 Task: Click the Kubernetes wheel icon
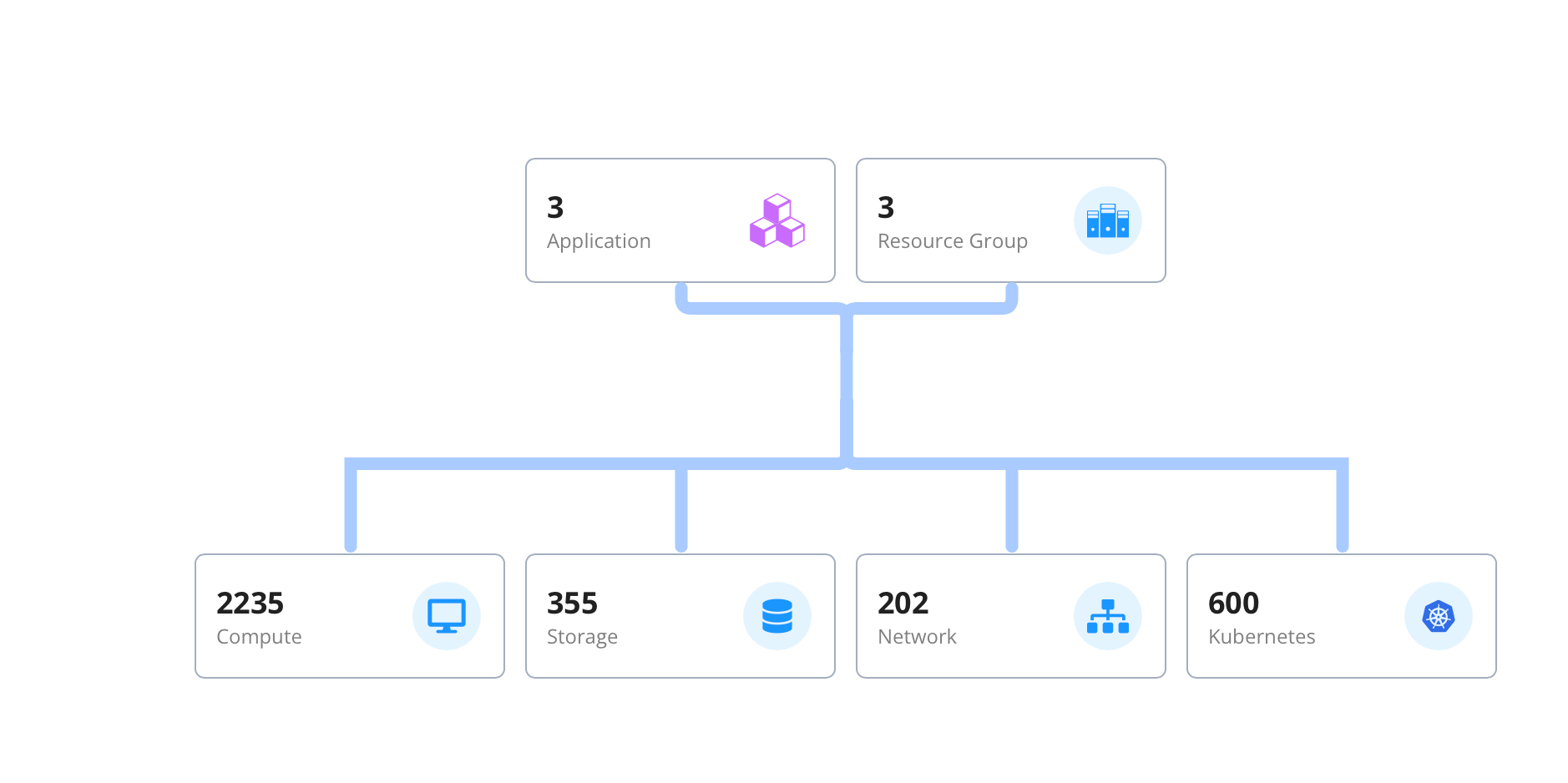(1438, 617)
